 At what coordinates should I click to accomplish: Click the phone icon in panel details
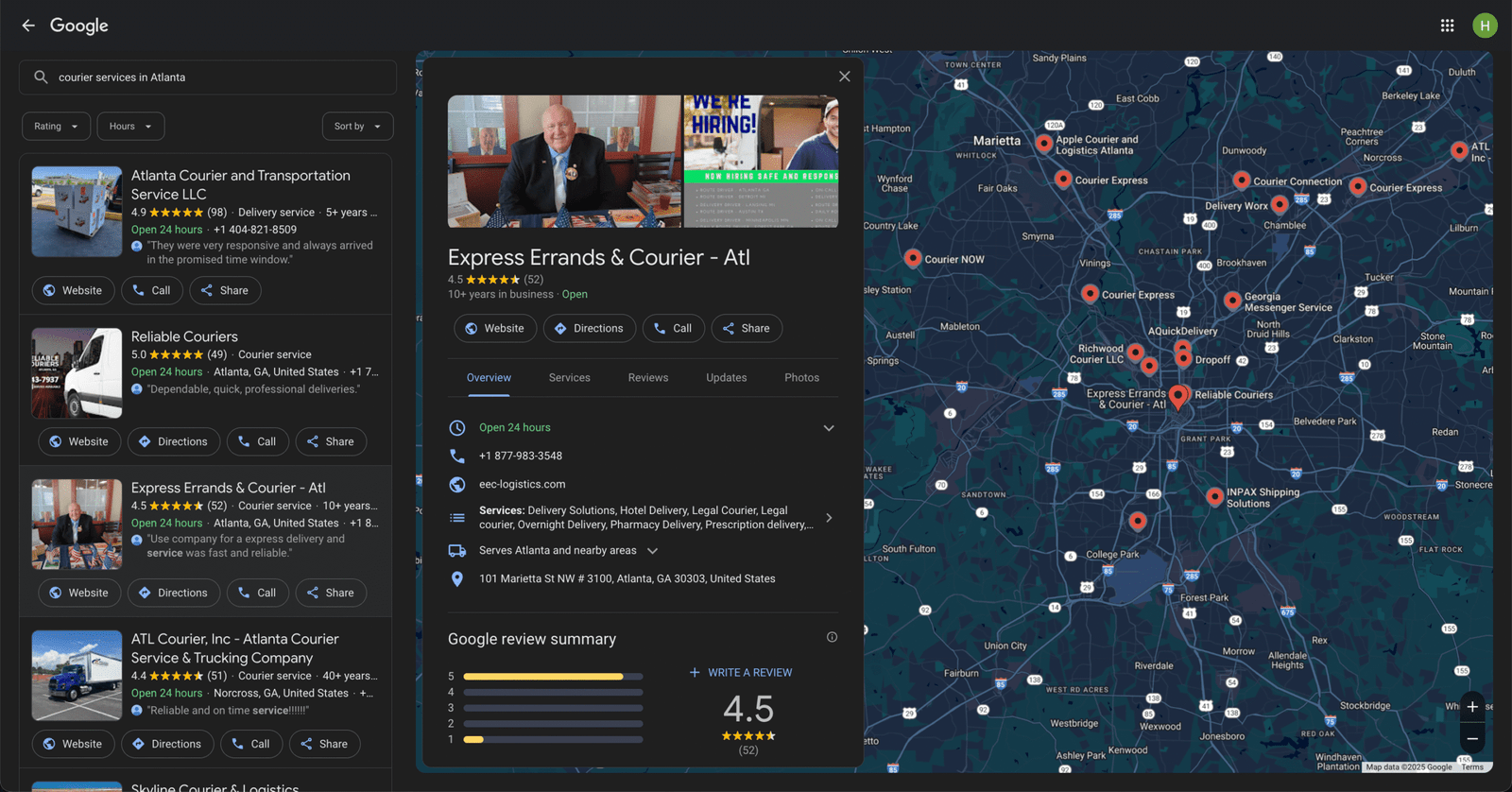pos(457,456)
